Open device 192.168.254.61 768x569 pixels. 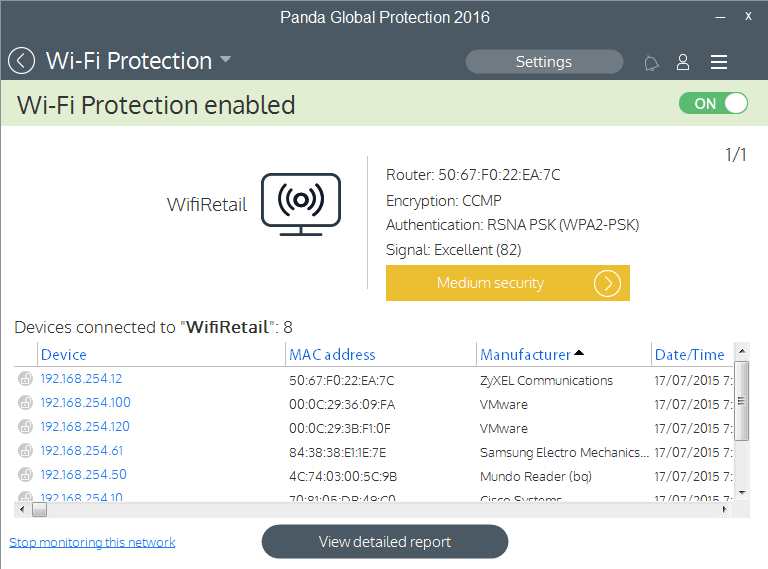[81, 450]
